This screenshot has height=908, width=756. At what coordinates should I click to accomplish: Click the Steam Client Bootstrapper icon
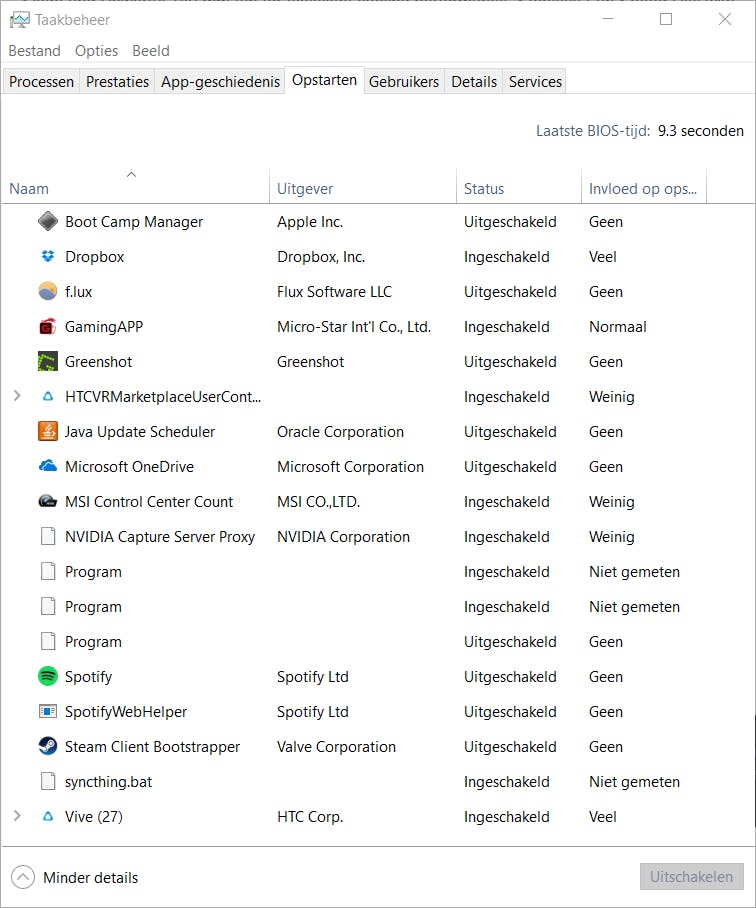tap(48, 747)
